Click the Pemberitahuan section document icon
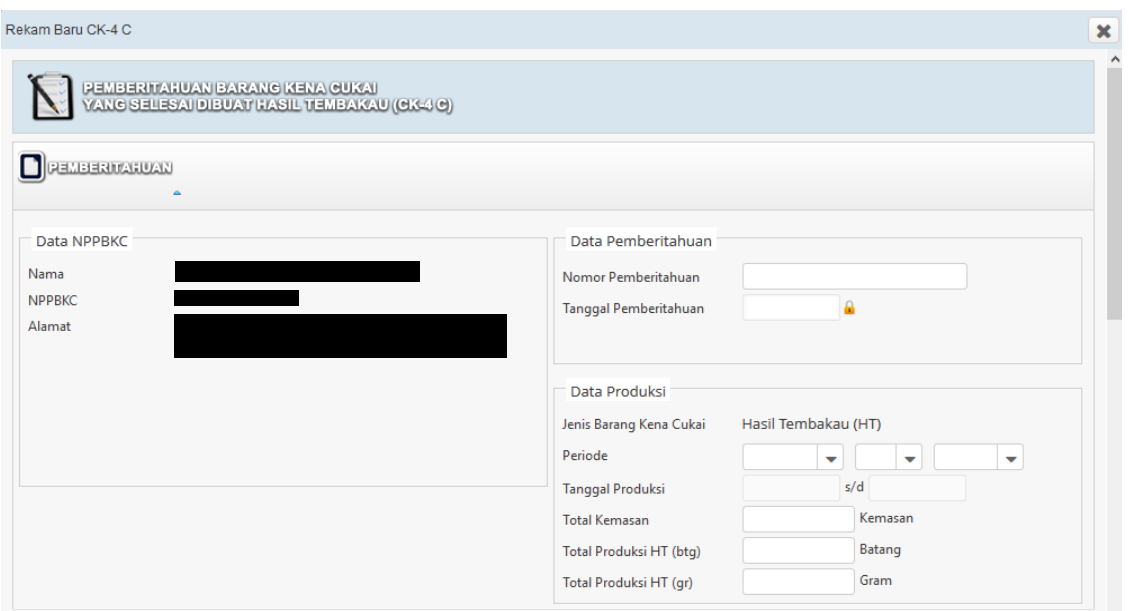 tap(32, 166)
